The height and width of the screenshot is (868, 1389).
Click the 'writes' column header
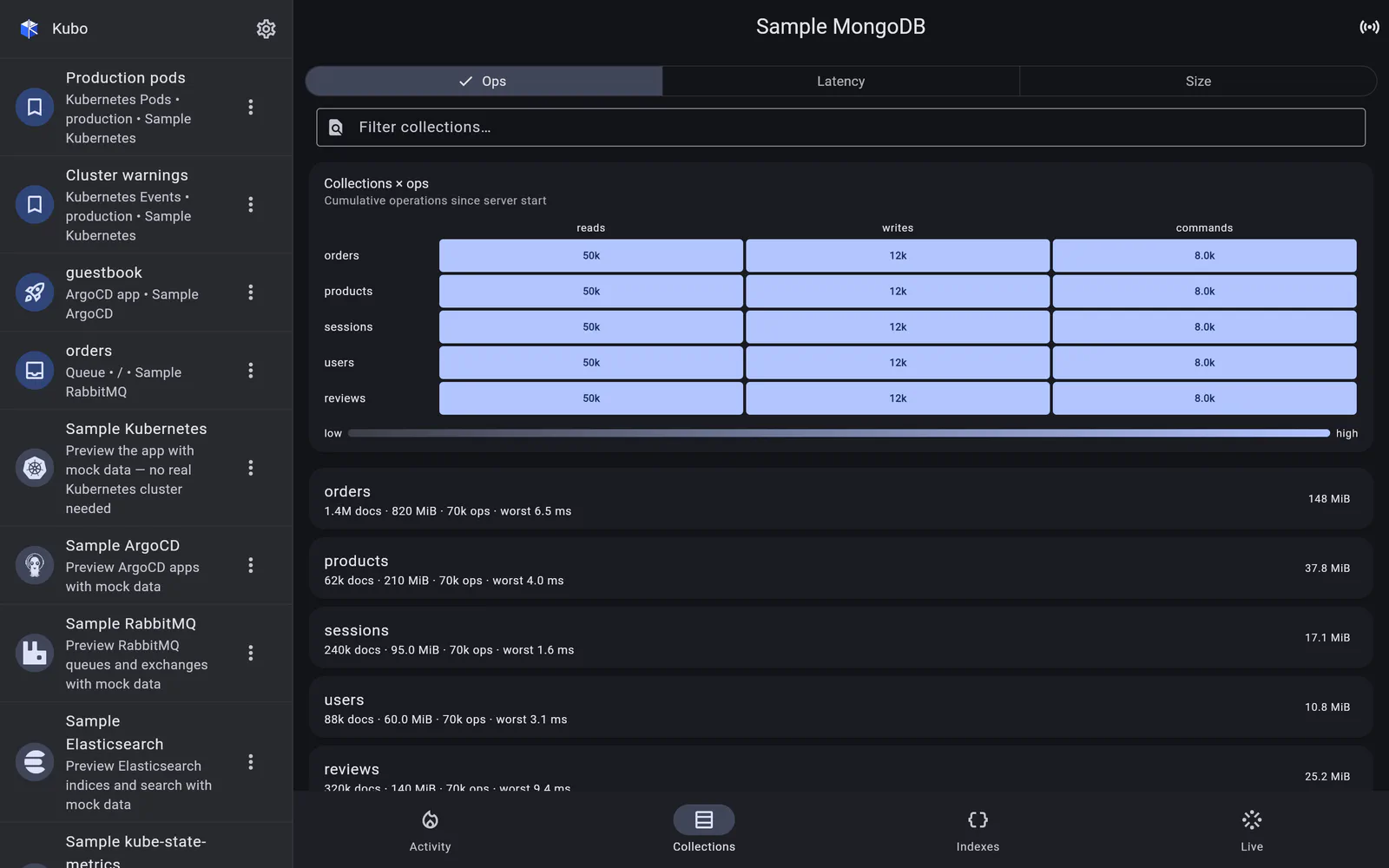[x=898, y=228]
